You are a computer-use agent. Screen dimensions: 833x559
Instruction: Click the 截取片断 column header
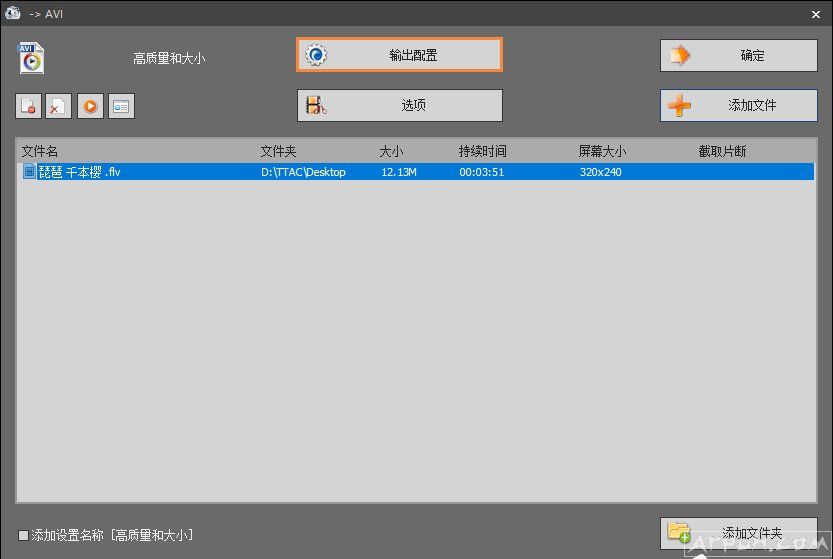(722, 151)
